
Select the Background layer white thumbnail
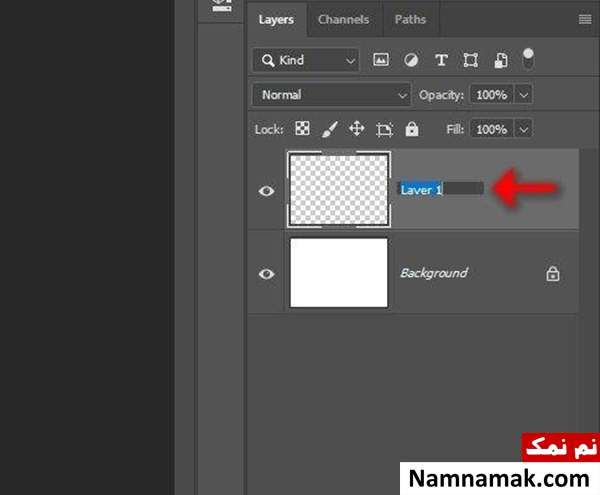[x=339, y=273]
